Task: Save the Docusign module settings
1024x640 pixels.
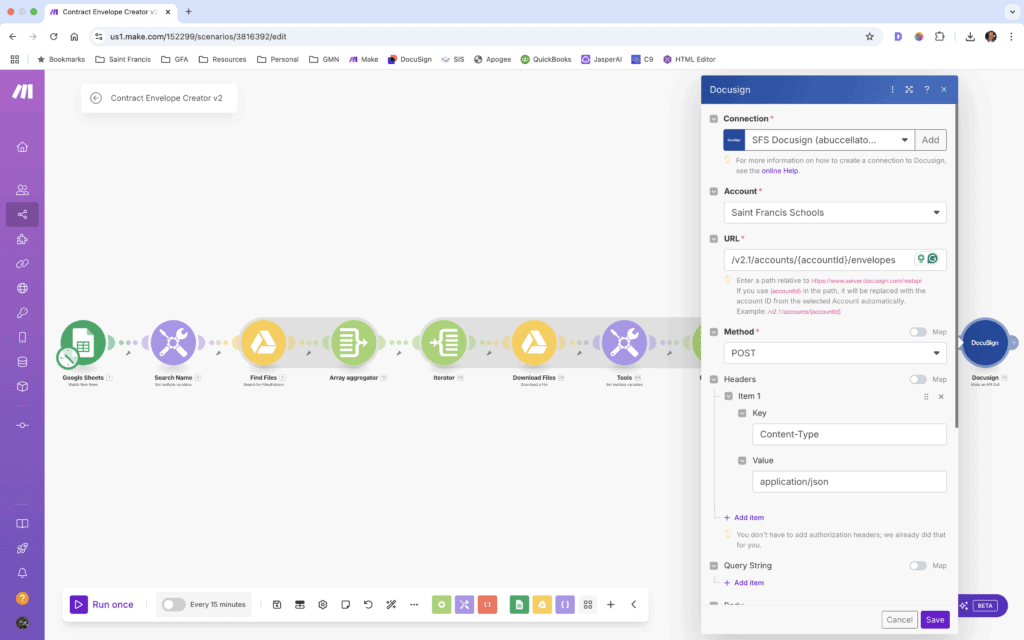Action: pyautogui.click(x=934, y=619)
